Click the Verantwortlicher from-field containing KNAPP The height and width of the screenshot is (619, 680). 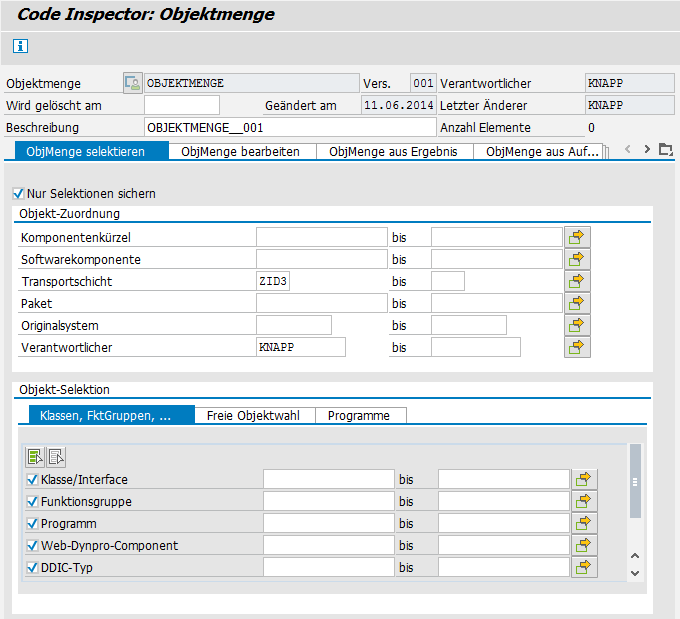(301, 347)
